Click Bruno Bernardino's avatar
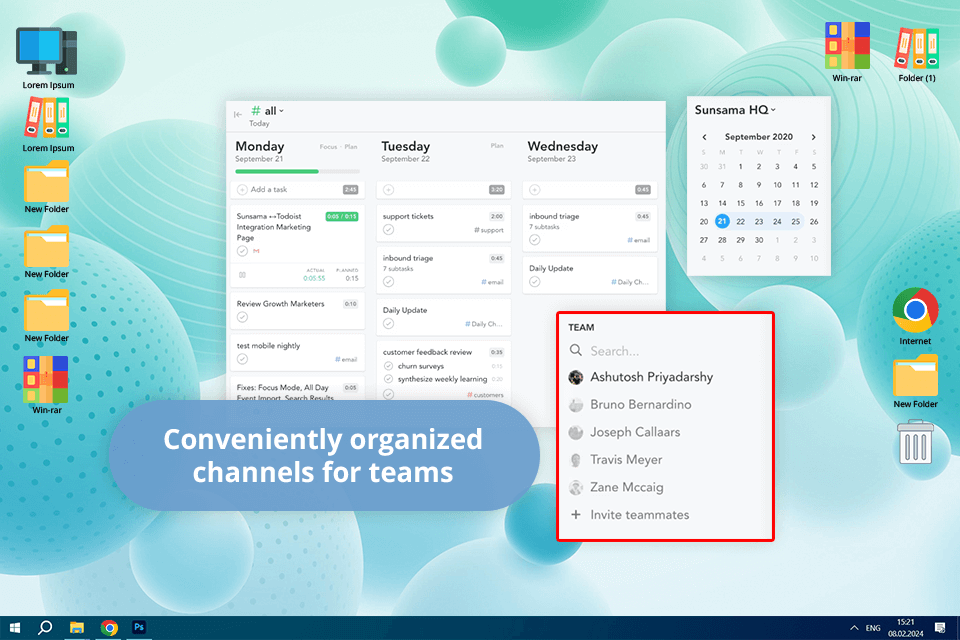 (x=576, y=405)
